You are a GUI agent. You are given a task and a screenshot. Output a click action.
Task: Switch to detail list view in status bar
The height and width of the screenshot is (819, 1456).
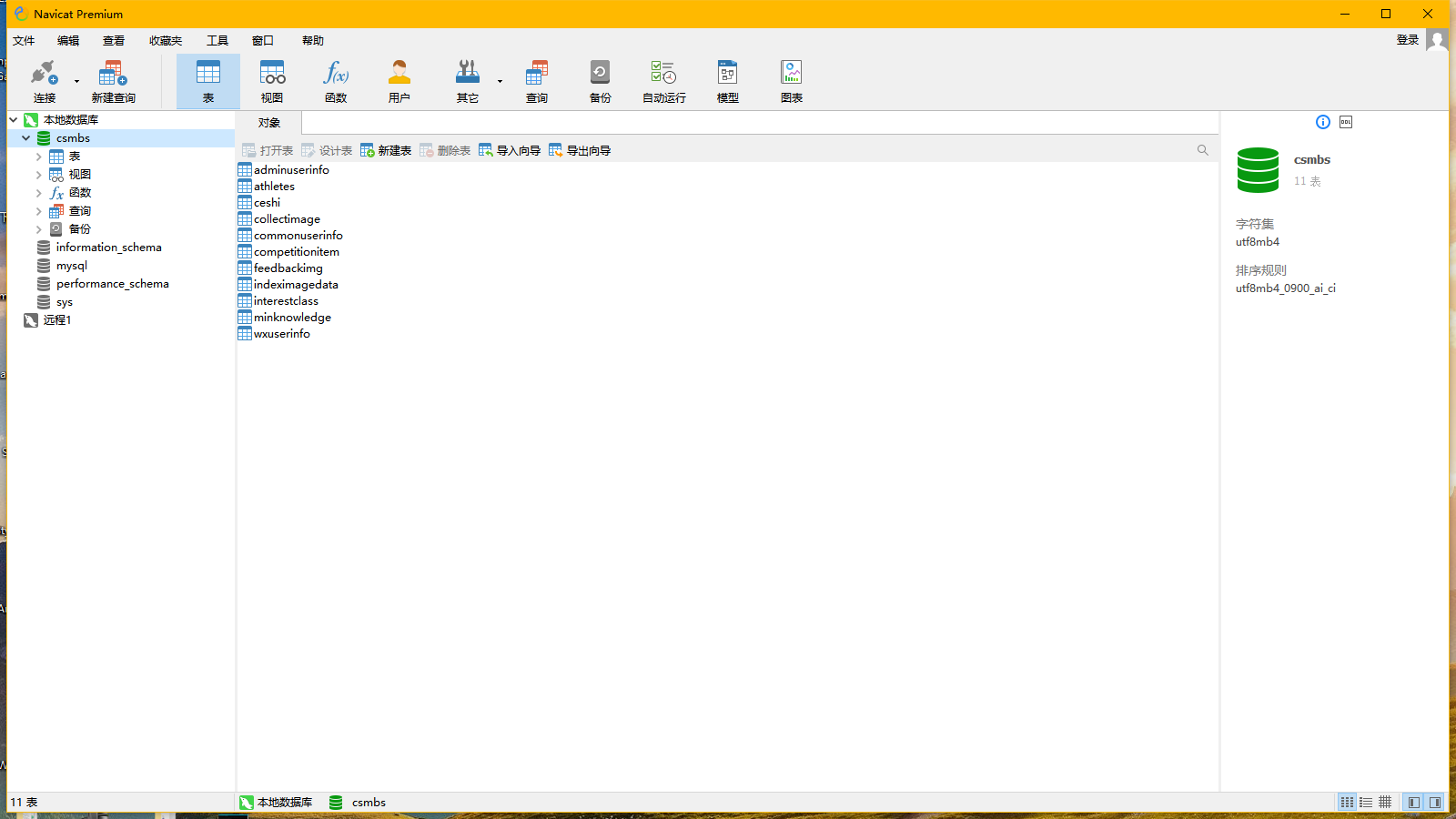point(1366,803)
